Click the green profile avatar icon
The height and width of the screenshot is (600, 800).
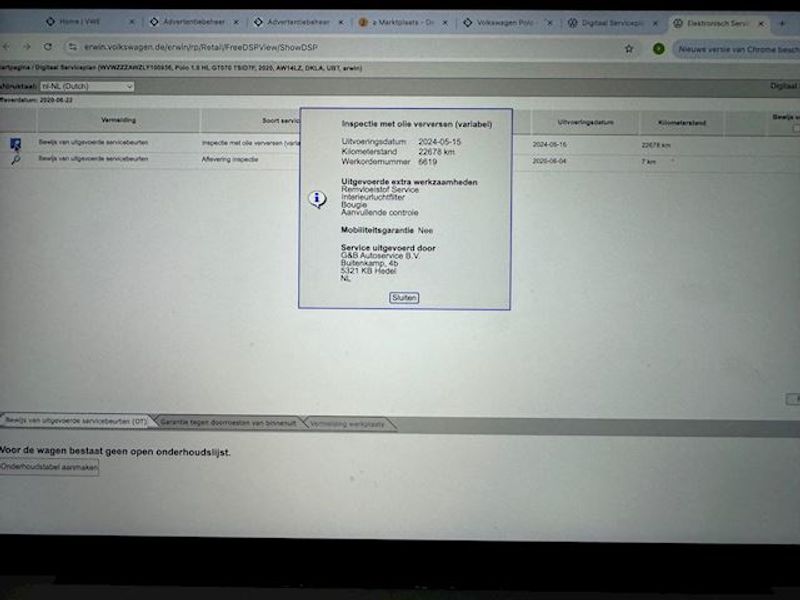659,47
